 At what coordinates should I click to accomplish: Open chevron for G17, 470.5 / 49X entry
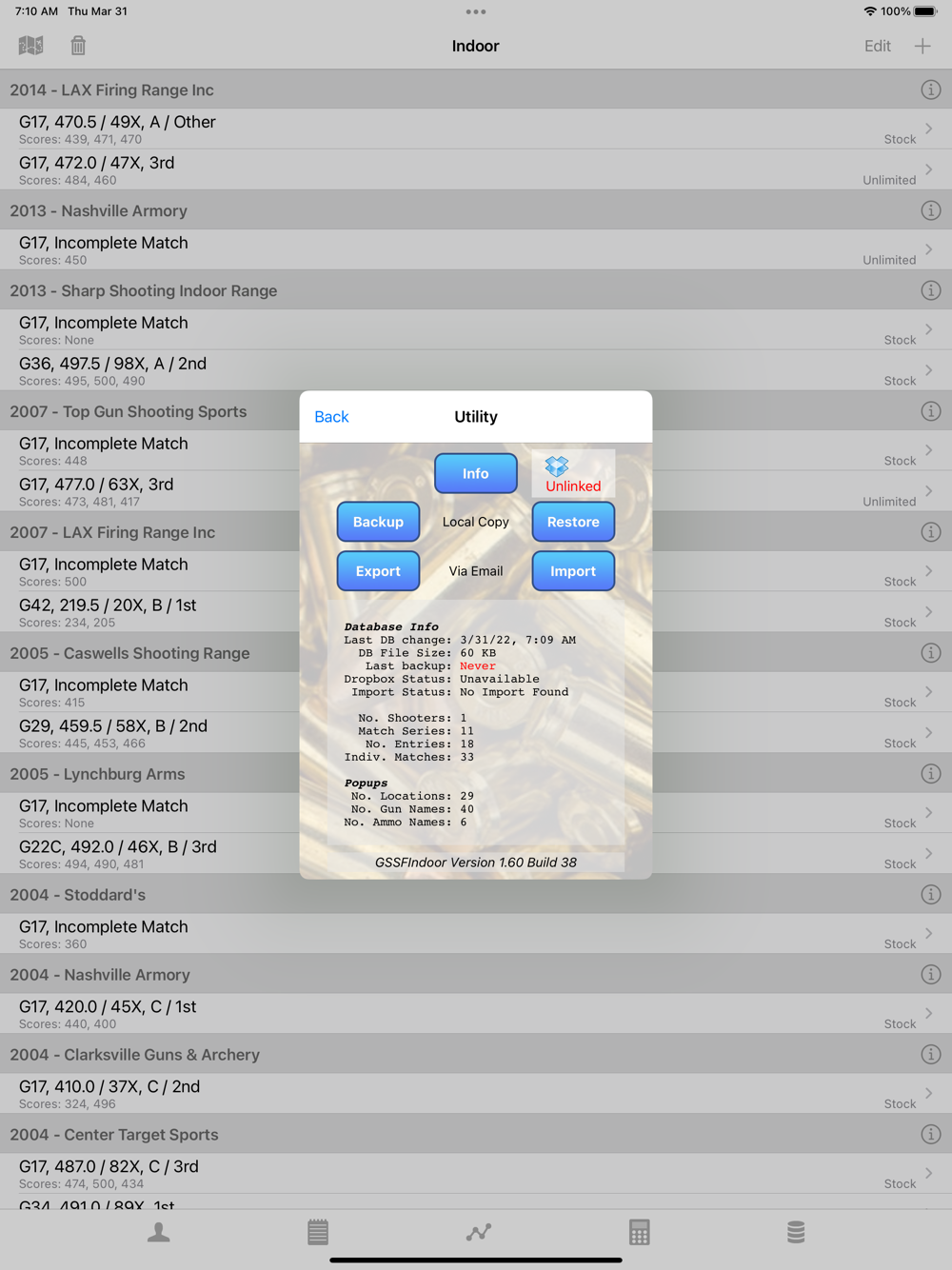coord(928,129)
